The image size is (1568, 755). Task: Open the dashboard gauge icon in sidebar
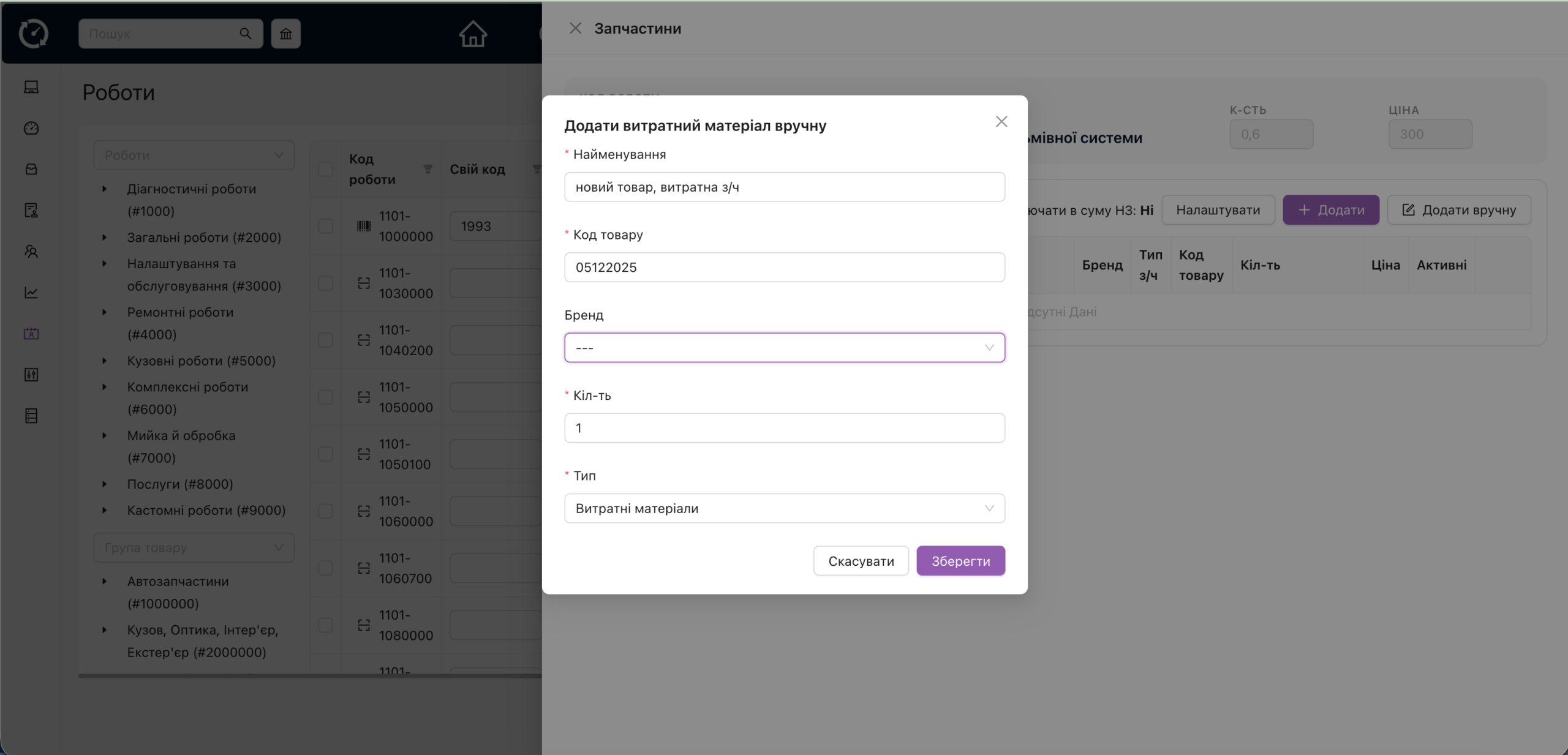pos(31,128)
